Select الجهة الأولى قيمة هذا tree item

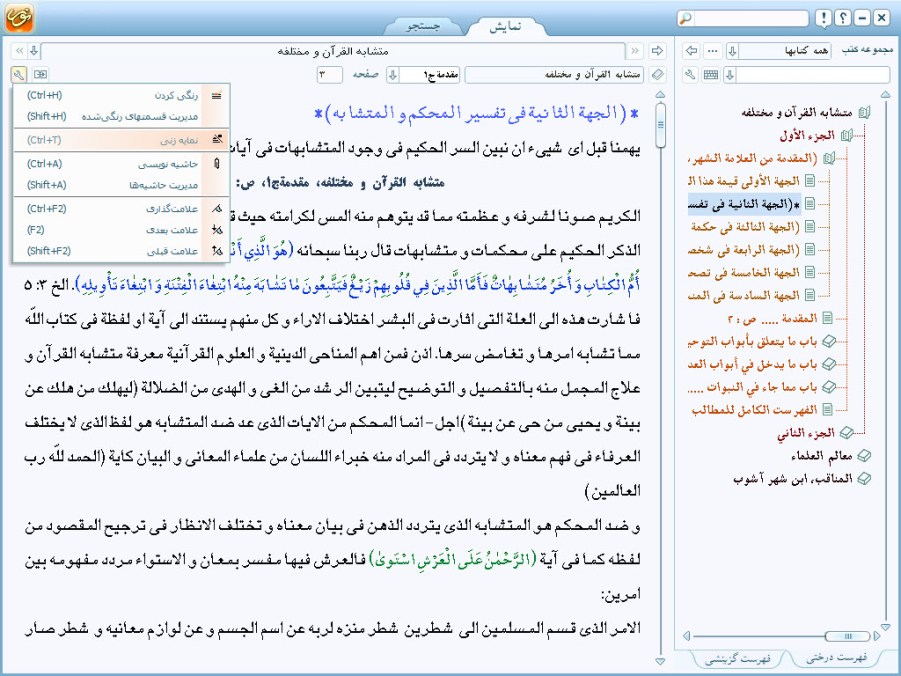click(x=745, y=181)
